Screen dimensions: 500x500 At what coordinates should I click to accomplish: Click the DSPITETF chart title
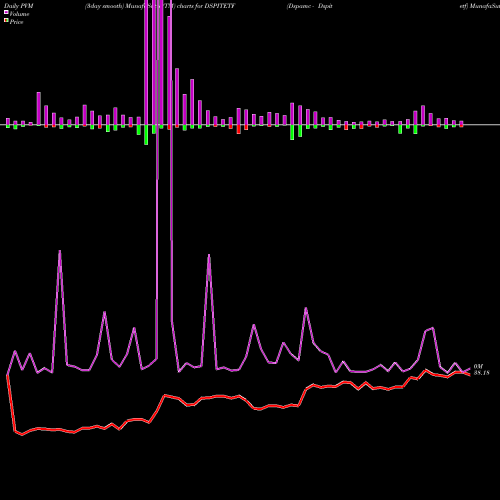[x=160, y=6]
